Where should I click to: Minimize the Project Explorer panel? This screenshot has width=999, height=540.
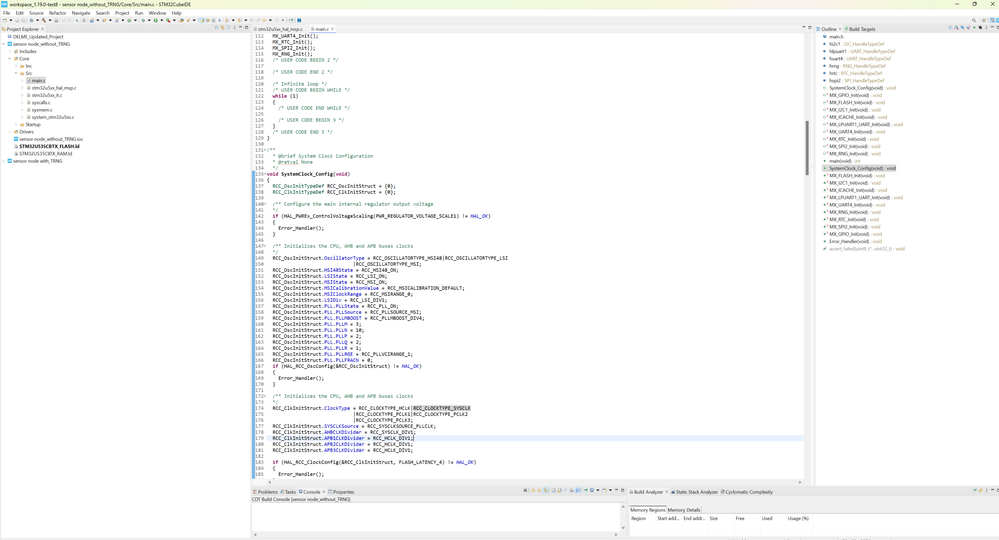tap(240, 29)
